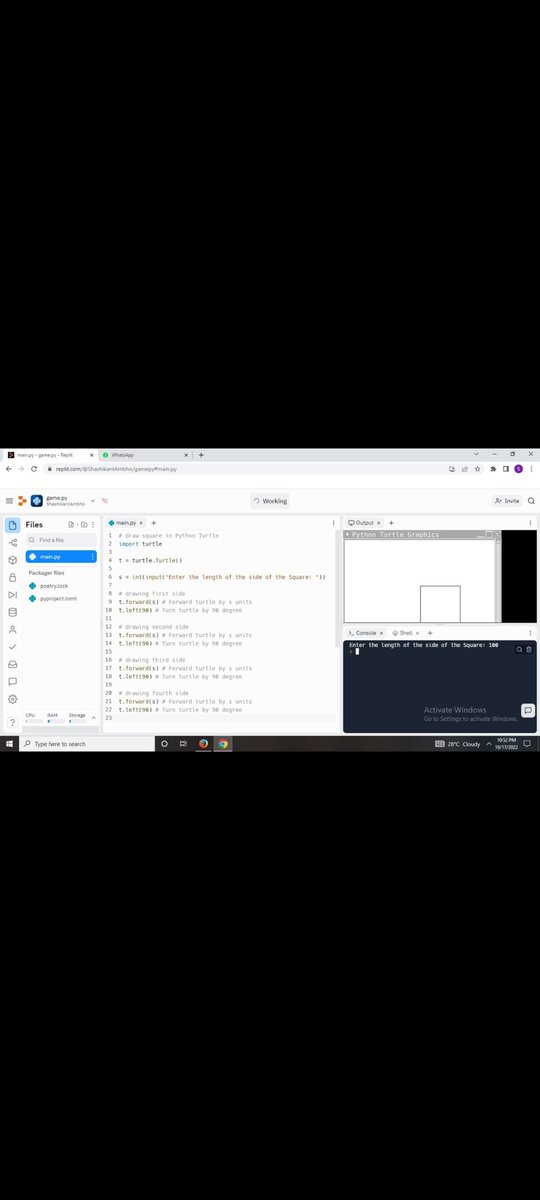Expand the game.py repl name dropdown
Viewport: 540px width, 1200px height.
pyautogui.click(x=93, y=500)
